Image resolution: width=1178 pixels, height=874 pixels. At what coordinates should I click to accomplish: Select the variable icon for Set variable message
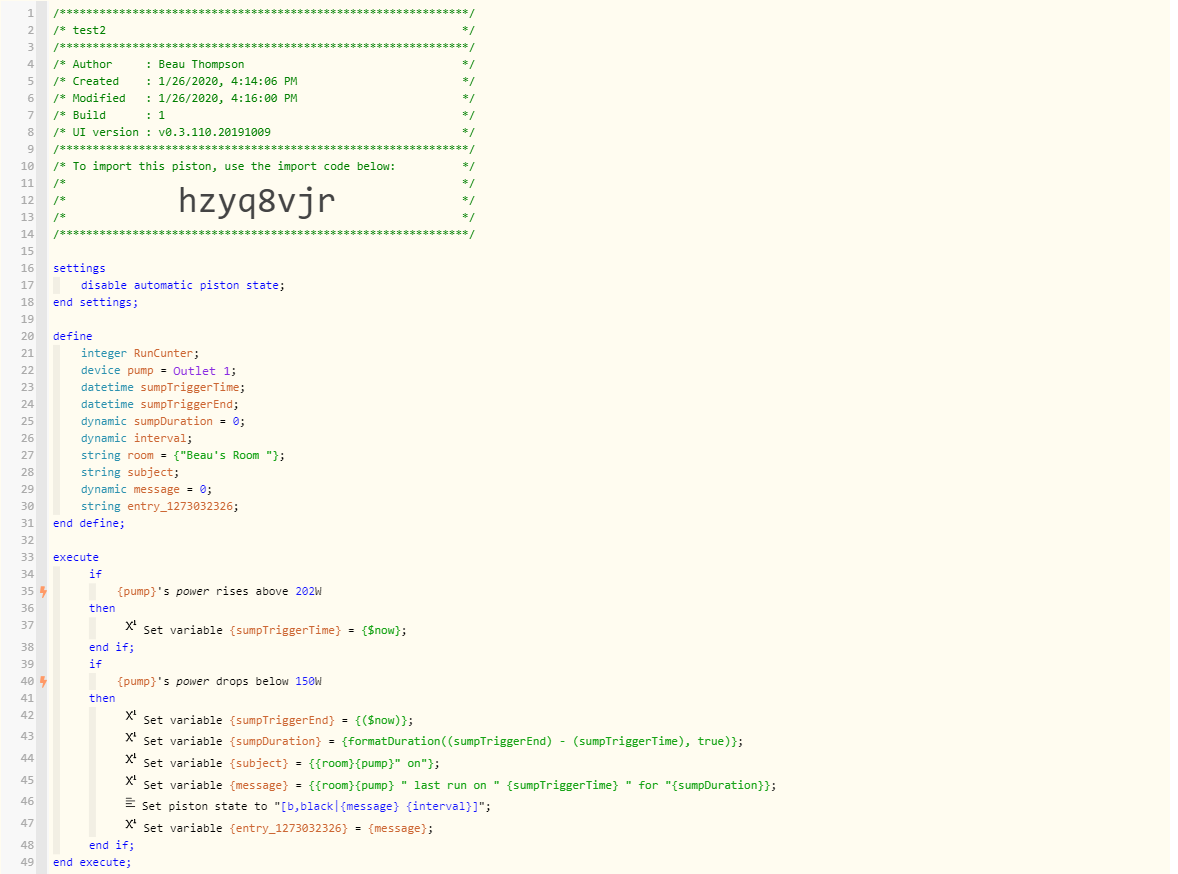(131, 781)
